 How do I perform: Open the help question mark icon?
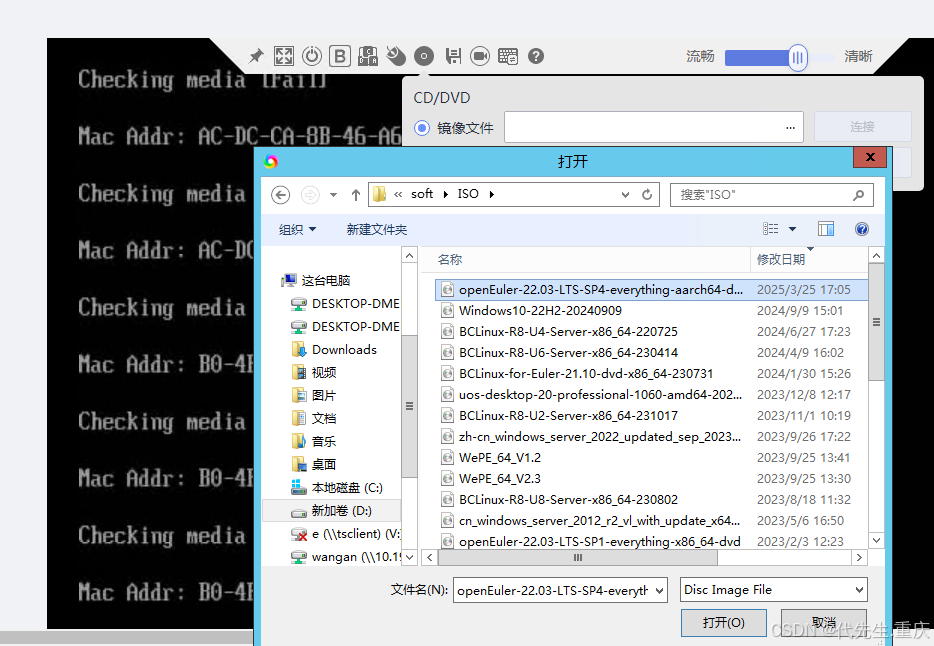[x=536, y=56]
